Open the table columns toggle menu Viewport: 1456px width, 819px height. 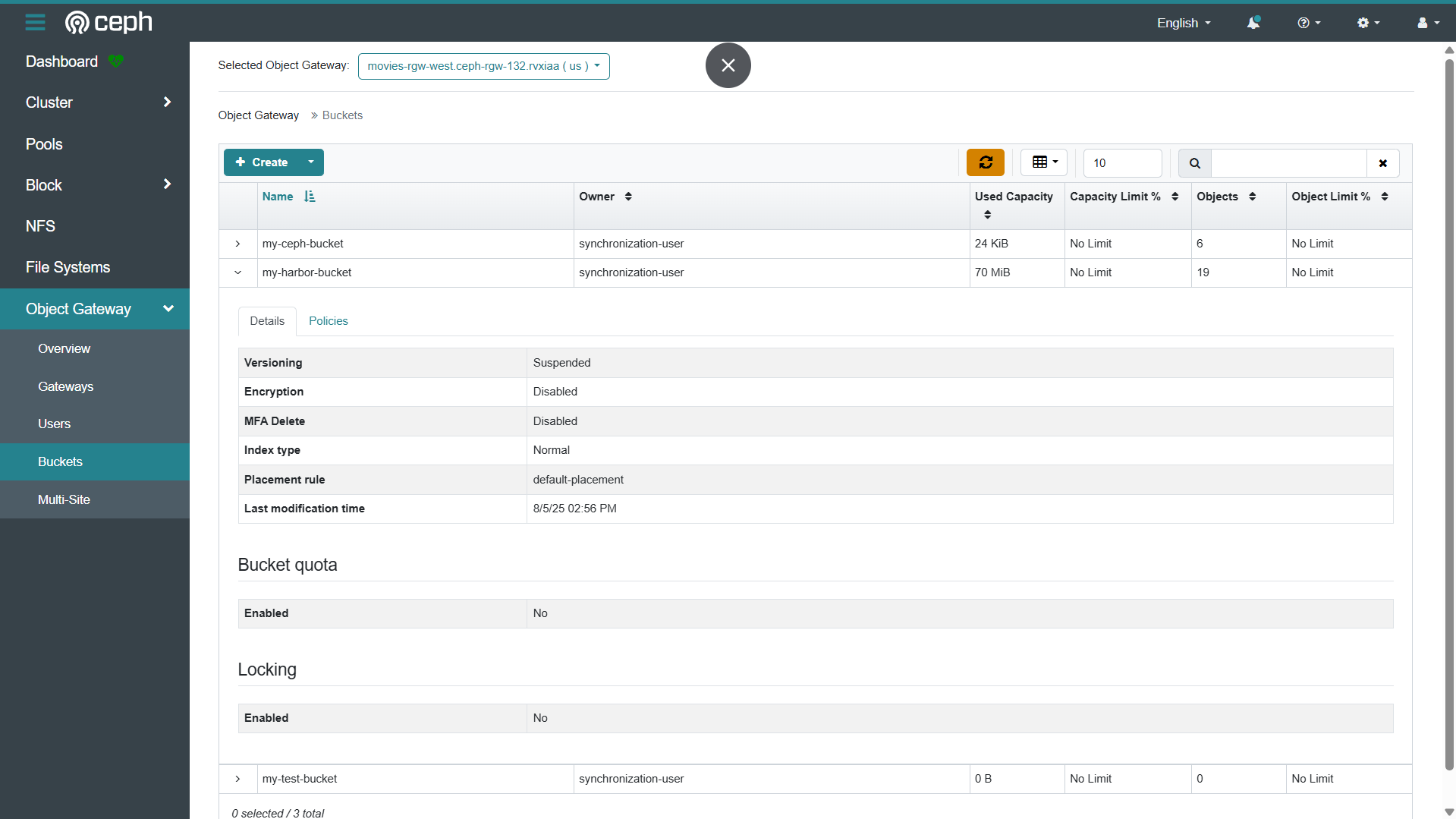(x=1044, y=162)
